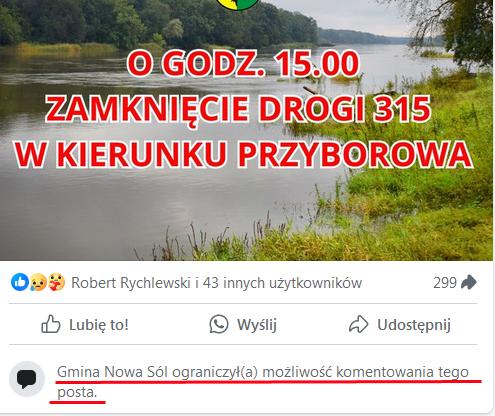Click the blue Like reaction icon
The height and width of the screenshot is (416, 495).
pyautogui.click(x=20, y=282)
